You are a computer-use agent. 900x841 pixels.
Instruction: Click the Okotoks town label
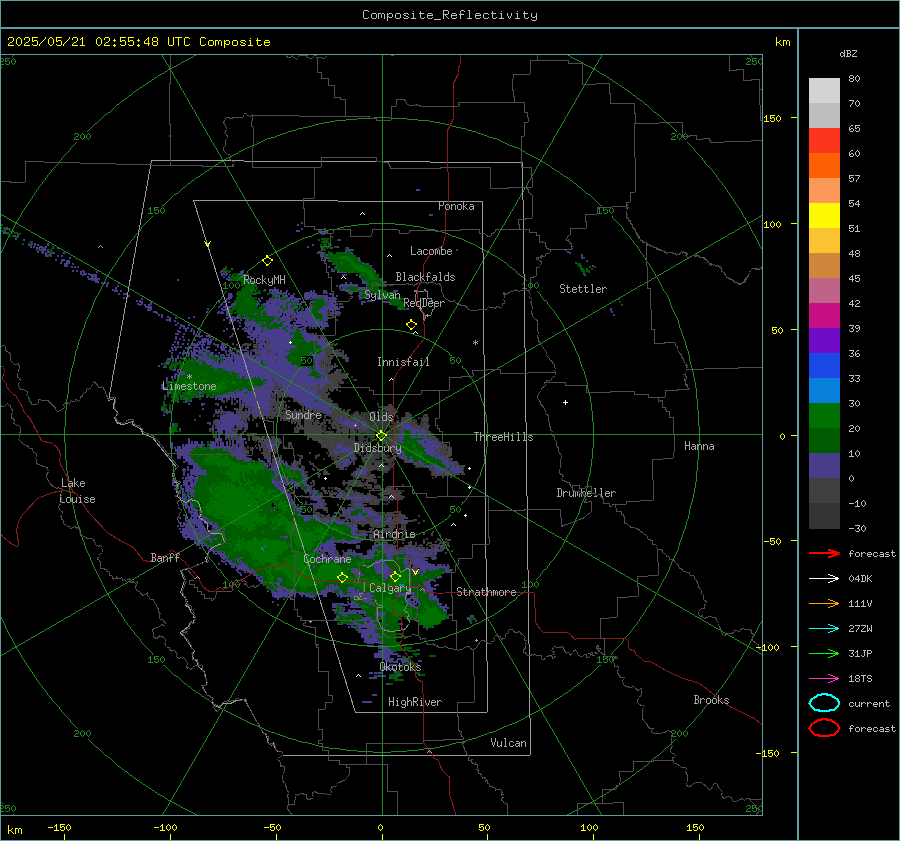tap(400, 667)
